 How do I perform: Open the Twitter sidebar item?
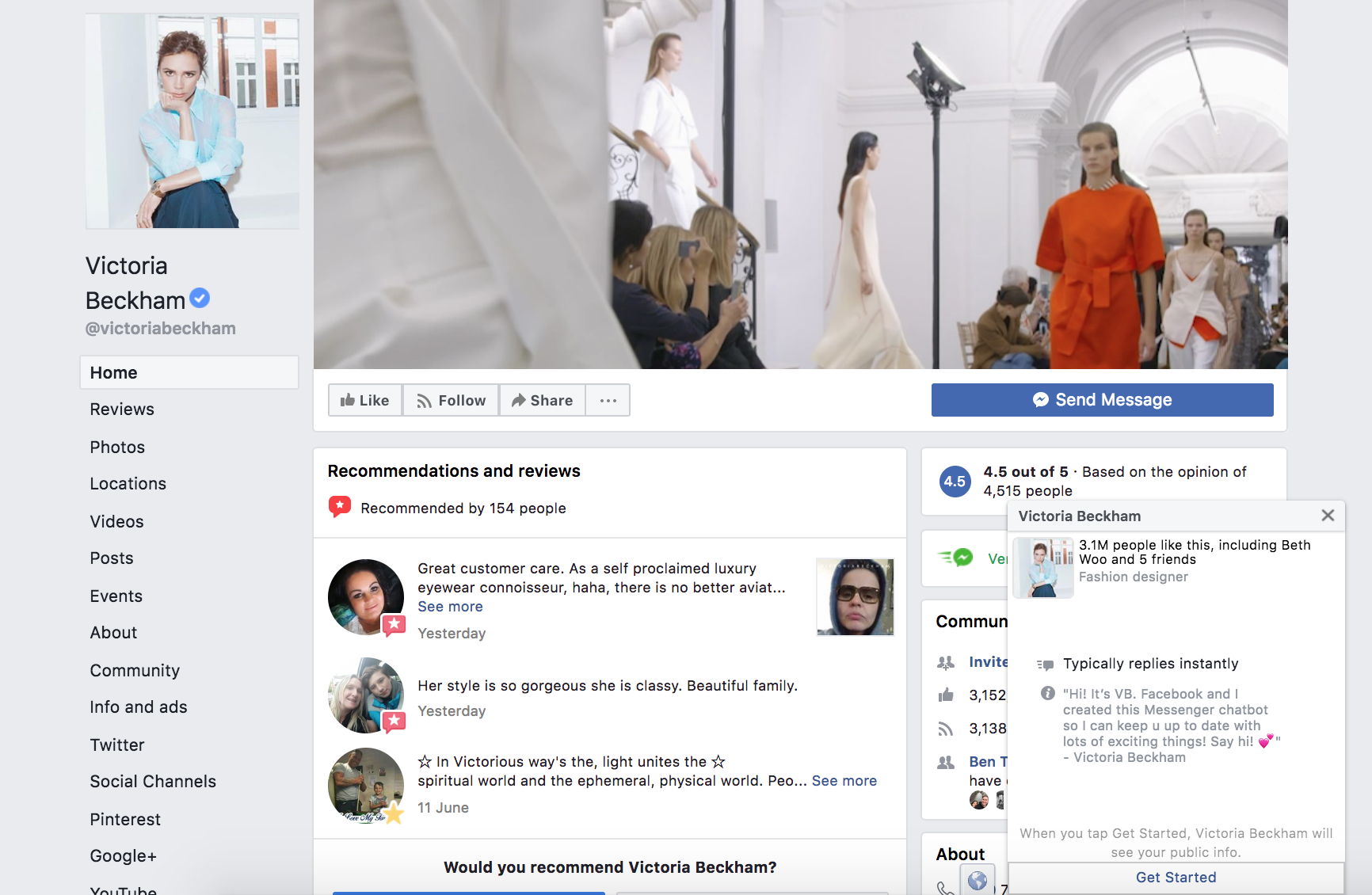coord(117,745)
